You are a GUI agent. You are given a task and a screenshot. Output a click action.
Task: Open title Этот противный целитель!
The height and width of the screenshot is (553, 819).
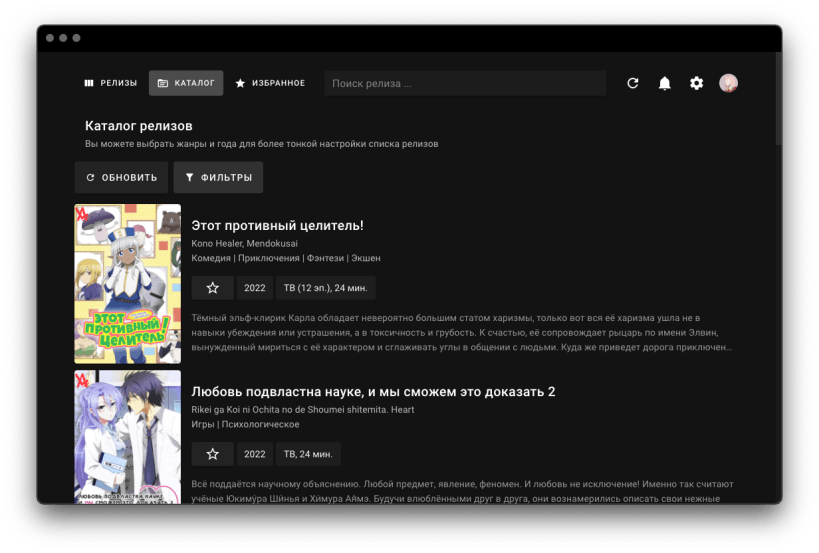(277, 226)
